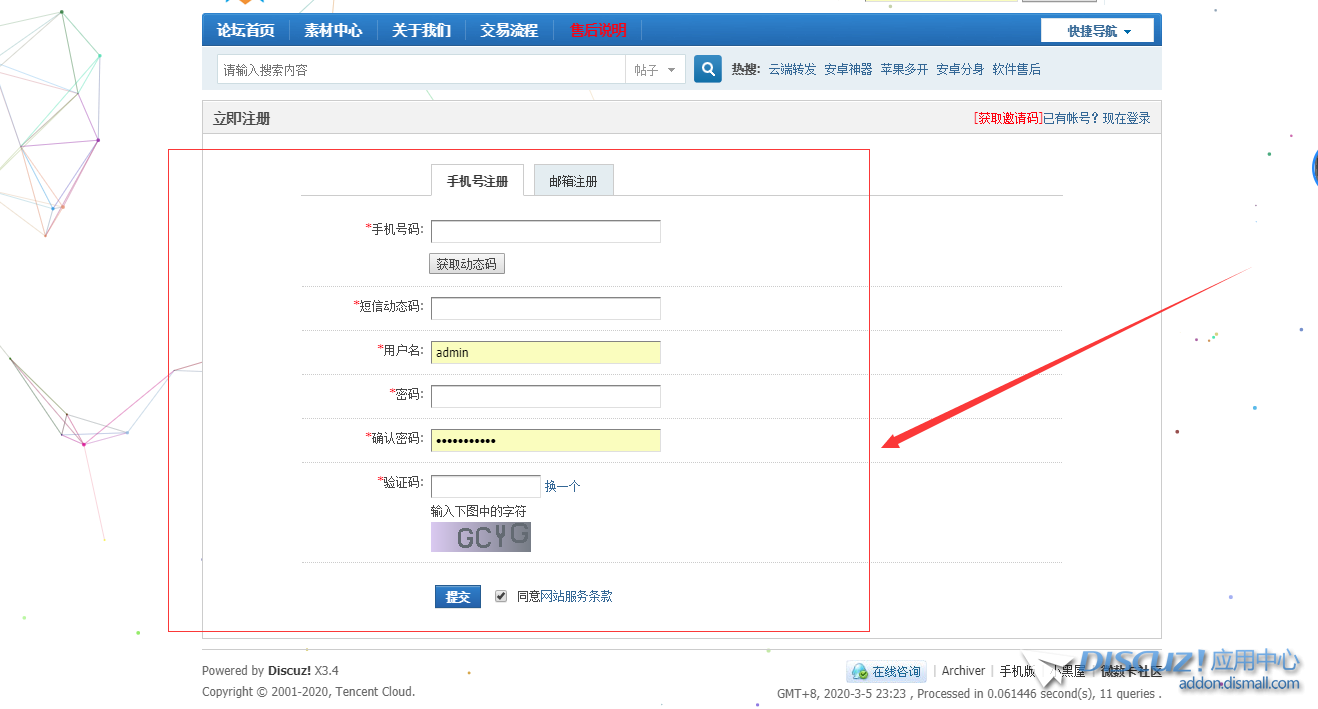Click the CAPTCHA image GCYG
Viewport: 1318px width, 709px height.
point(481,537)
